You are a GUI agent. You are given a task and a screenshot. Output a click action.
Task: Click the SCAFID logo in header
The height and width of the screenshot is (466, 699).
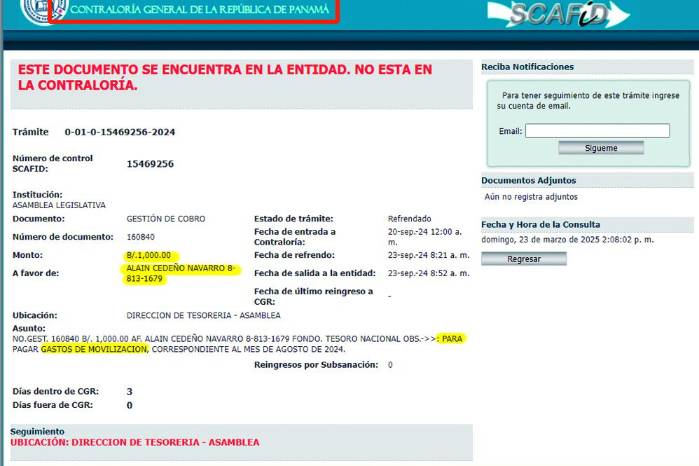pyautogui.click(x=558, y=14)
